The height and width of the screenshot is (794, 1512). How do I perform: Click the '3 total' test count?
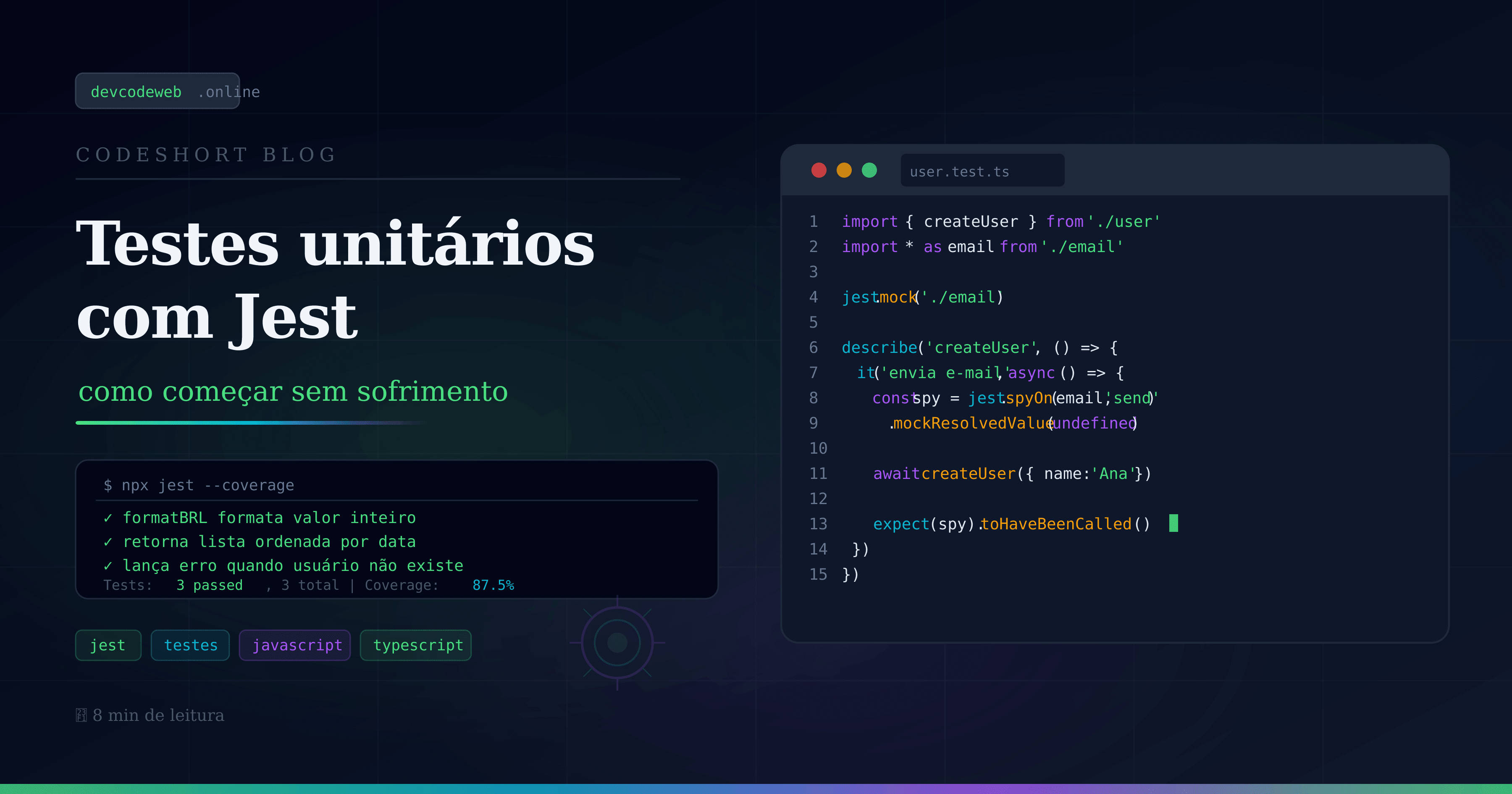click(x=310, y=585)
